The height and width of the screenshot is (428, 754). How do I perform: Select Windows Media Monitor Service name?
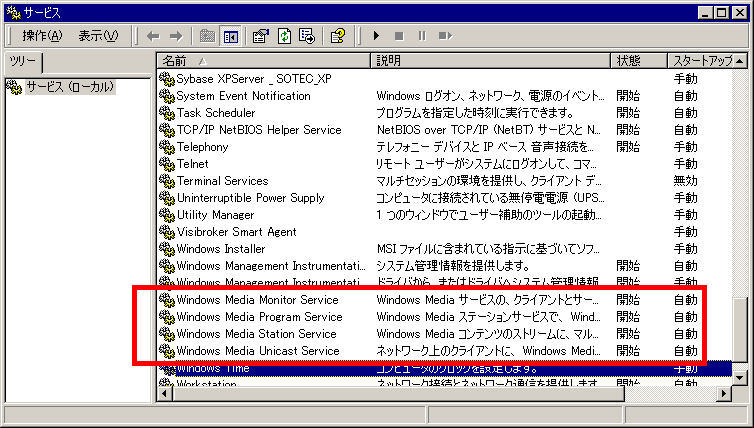258,300
